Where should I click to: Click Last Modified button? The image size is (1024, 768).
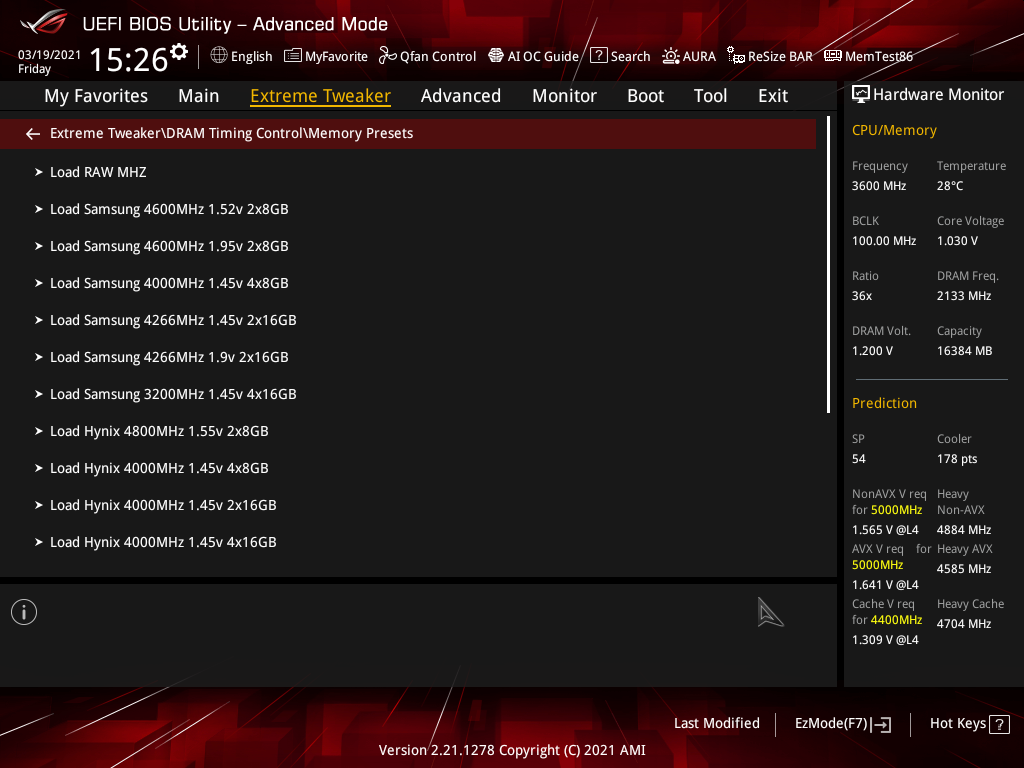tap(716, 723)
